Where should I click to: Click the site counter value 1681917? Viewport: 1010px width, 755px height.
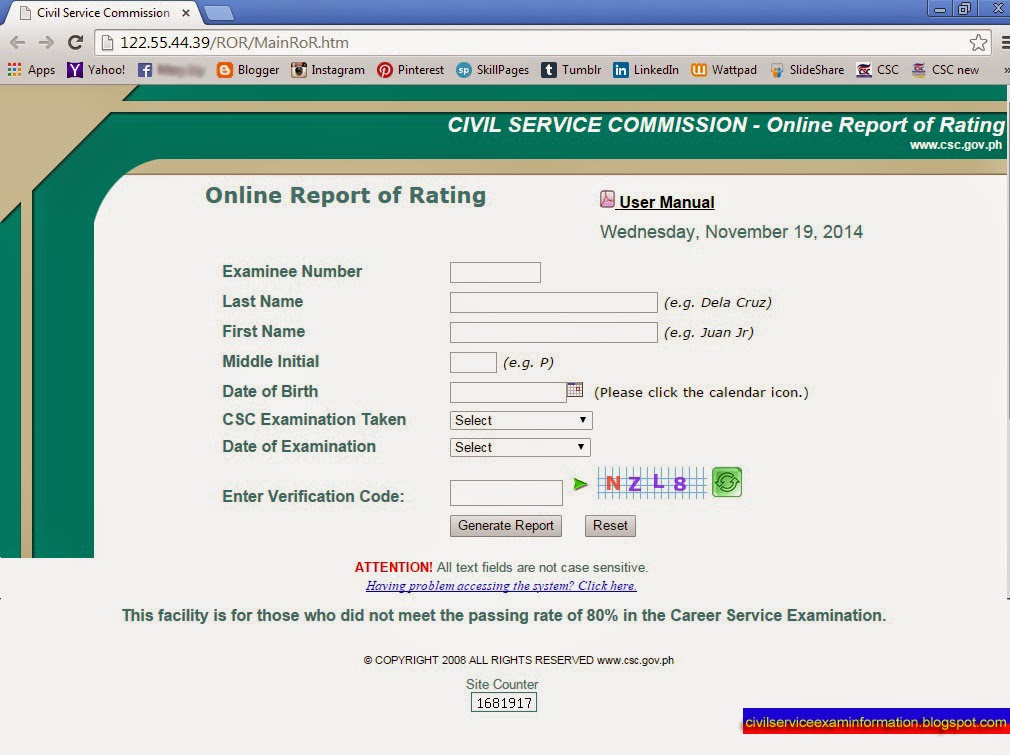point(504,703)
